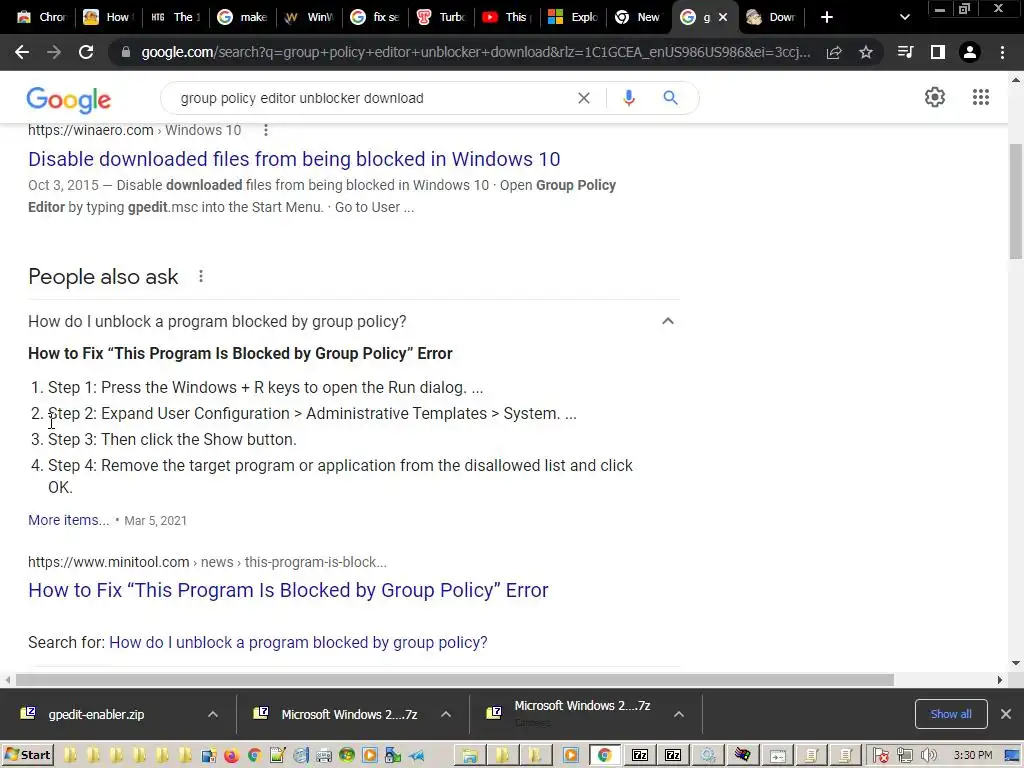Switch to the 'Turb' tab
This screenshot has height=768, width=1024.
(442, 18)
